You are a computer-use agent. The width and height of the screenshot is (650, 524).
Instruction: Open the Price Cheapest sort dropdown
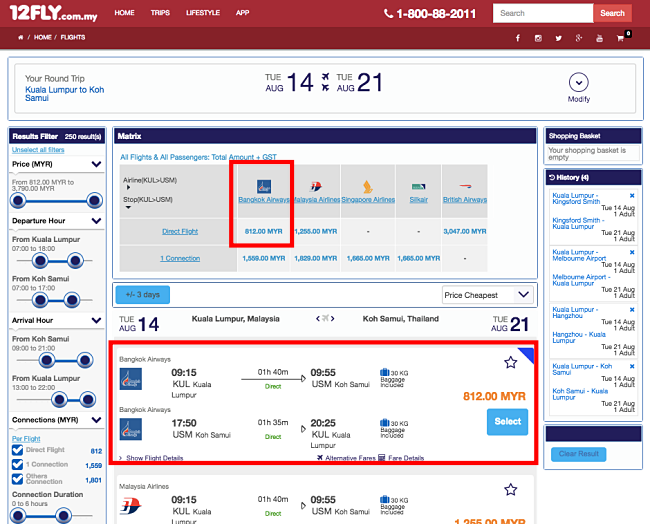[x=488, y=295]
